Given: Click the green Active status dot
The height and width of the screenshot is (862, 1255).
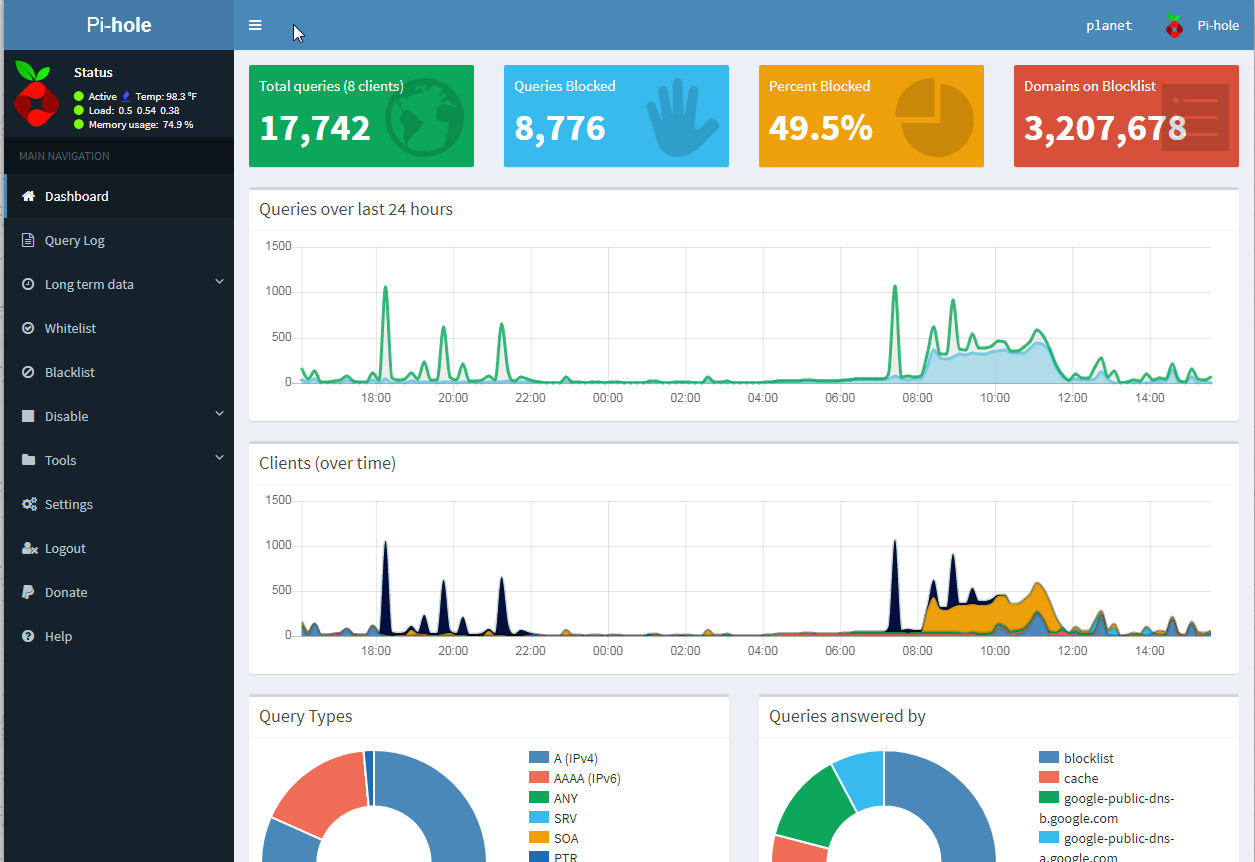Looking at the screenshot, I should click(79, 96).
